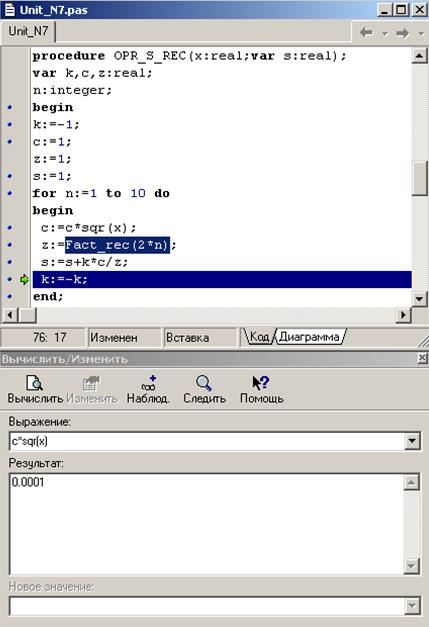Click the Изменить (Modify) icon button
The height and width of the screenshot is (627, 429).
pyautogui.click(x=92, y=388)
